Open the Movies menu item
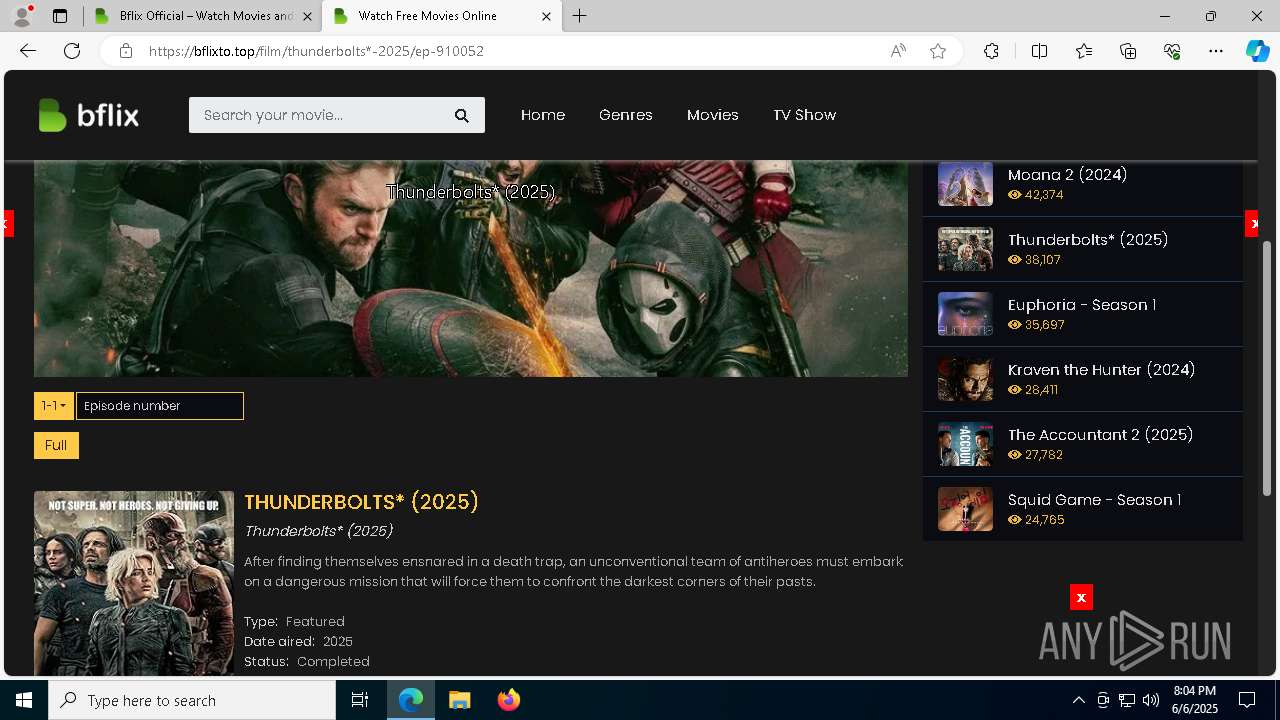 click(713, 115)
